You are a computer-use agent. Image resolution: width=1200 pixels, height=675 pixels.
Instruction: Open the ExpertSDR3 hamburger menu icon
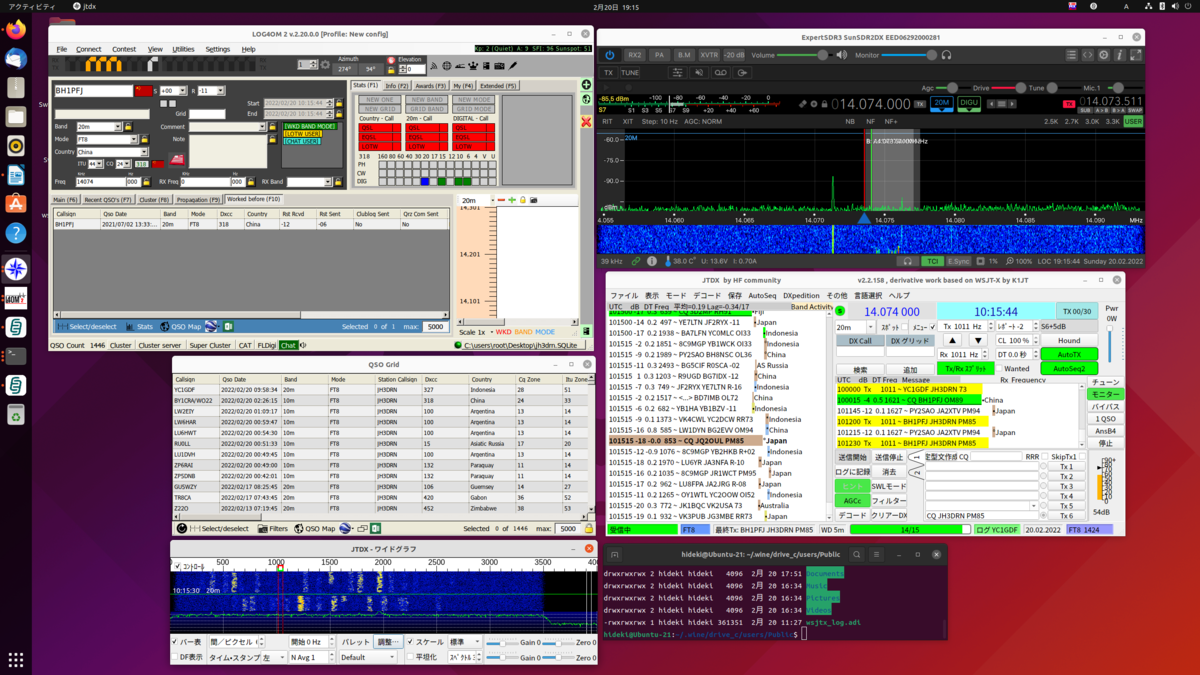1071,56
